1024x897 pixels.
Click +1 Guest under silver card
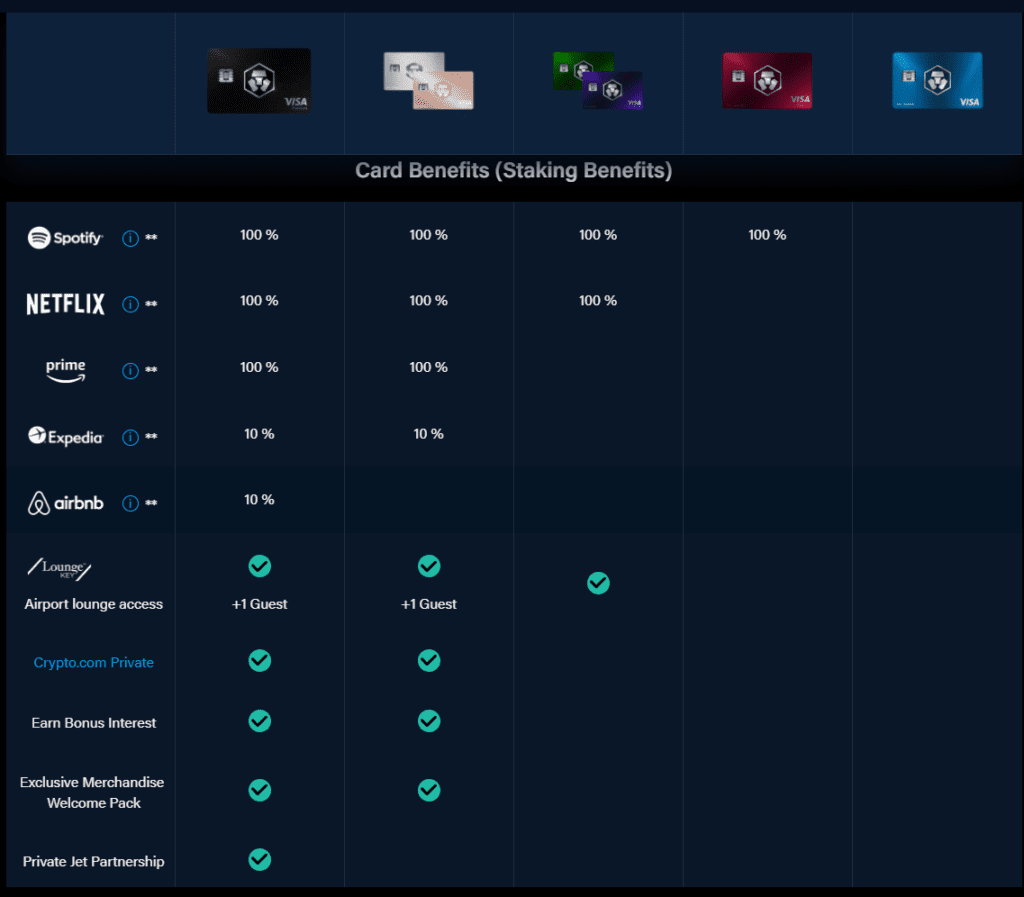coord(428,605)
